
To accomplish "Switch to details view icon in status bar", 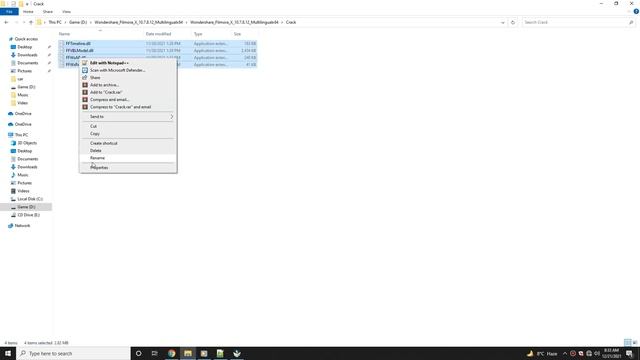I will pos(627,342).
